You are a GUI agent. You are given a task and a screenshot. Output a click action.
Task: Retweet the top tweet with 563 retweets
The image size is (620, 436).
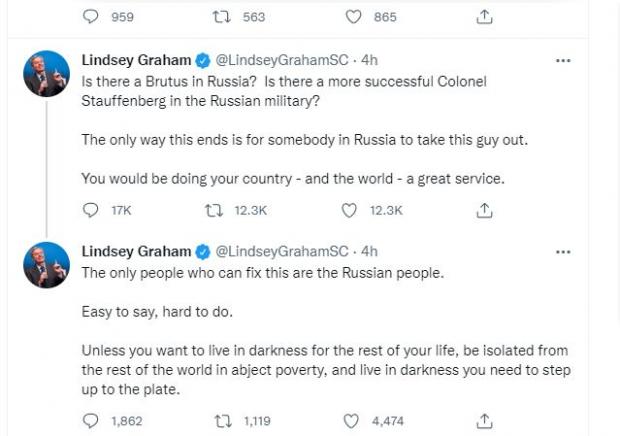[x=223, y=16]
